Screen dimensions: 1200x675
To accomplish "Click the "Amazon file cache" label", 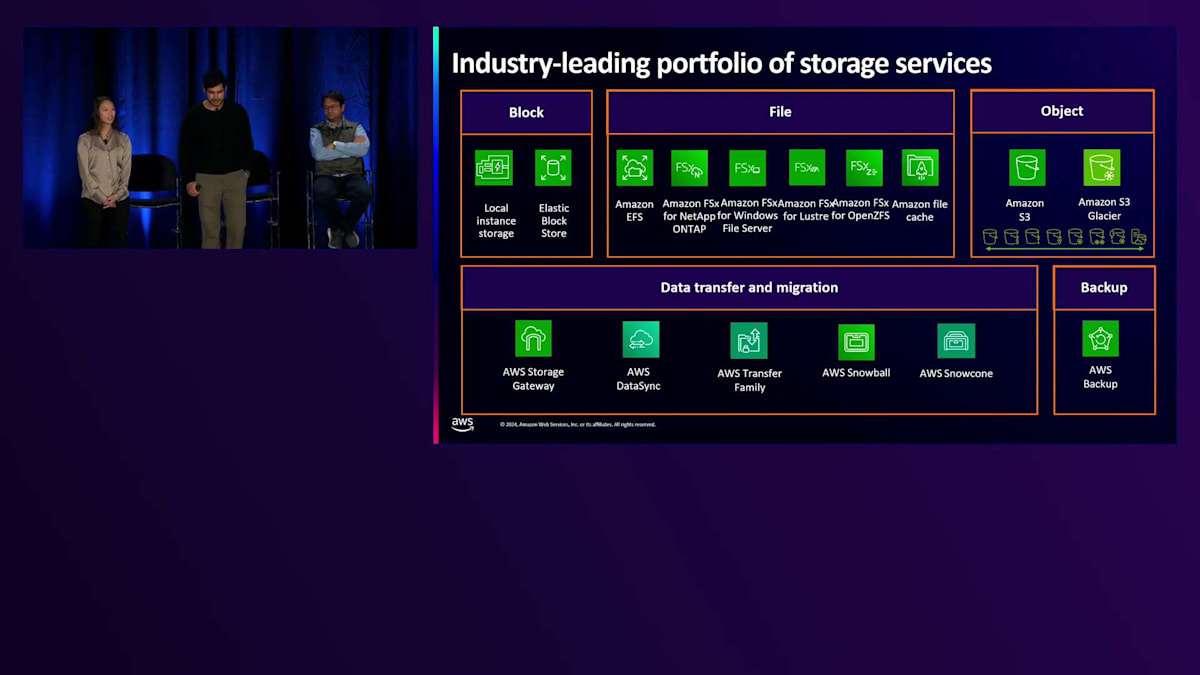I will [920, 210].
